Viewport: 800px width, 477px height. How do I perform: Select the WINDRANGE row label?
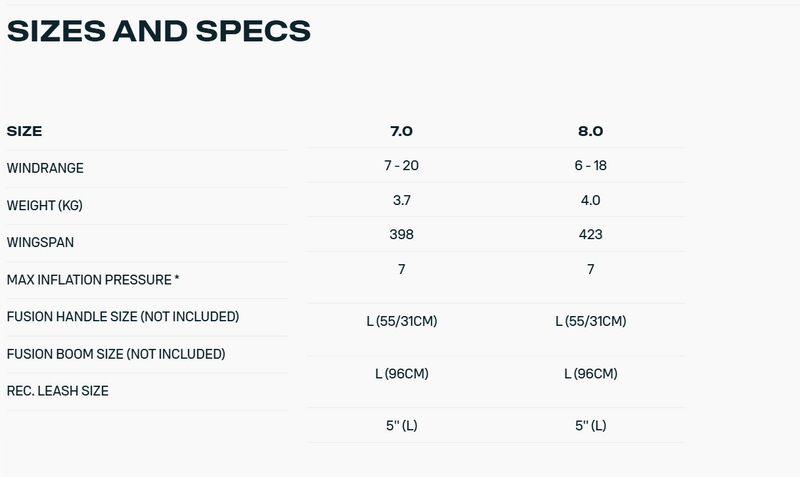click(x=45, y=168)
